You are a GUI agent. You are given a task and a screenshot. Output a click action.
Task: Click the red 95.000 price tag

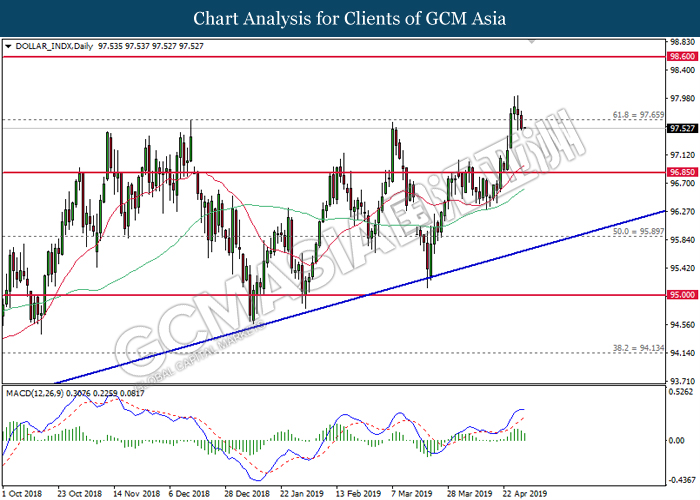click(683, 295)
